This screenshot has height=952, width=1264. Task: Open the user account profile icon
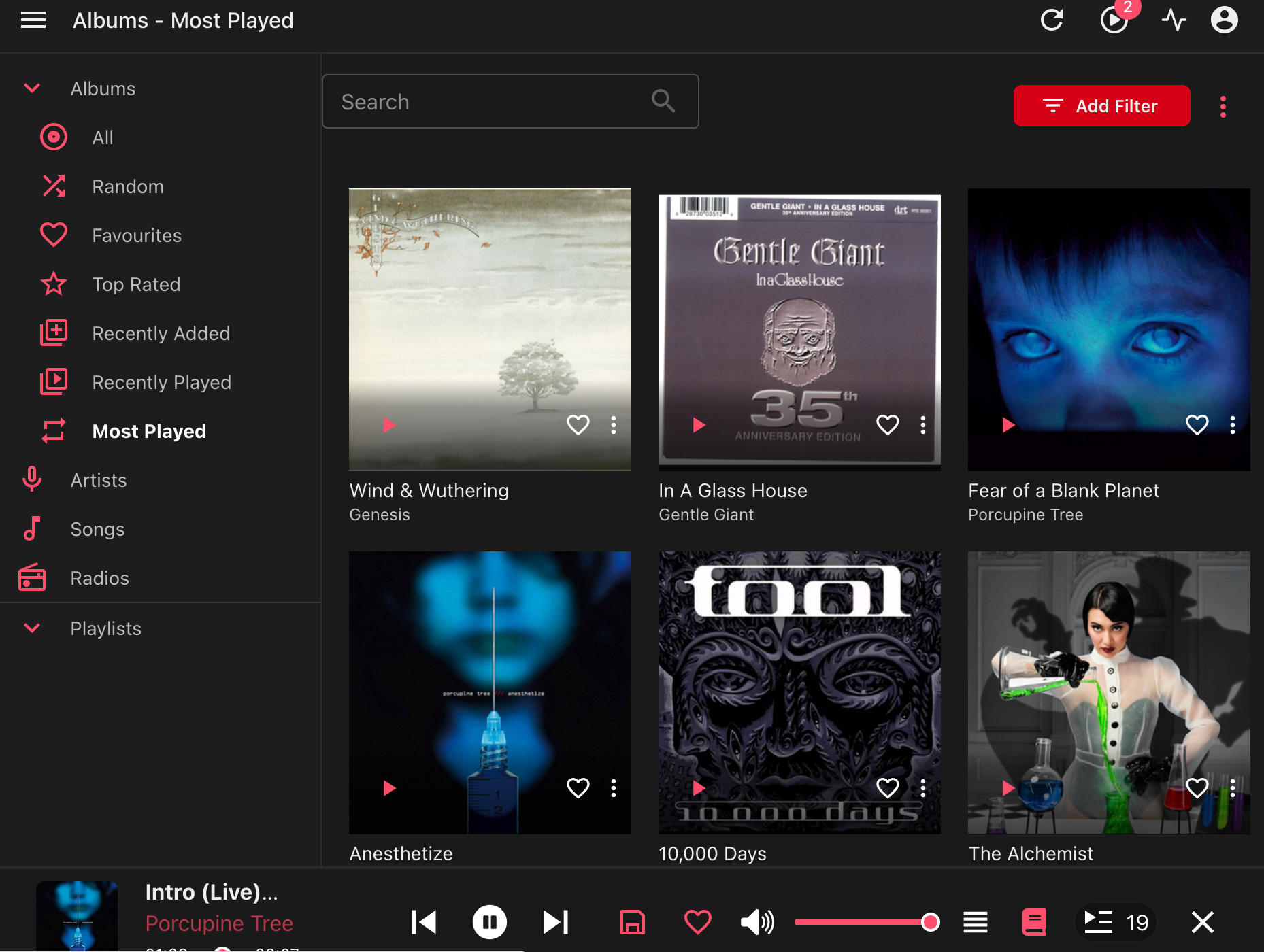(x=1224, y=20)
